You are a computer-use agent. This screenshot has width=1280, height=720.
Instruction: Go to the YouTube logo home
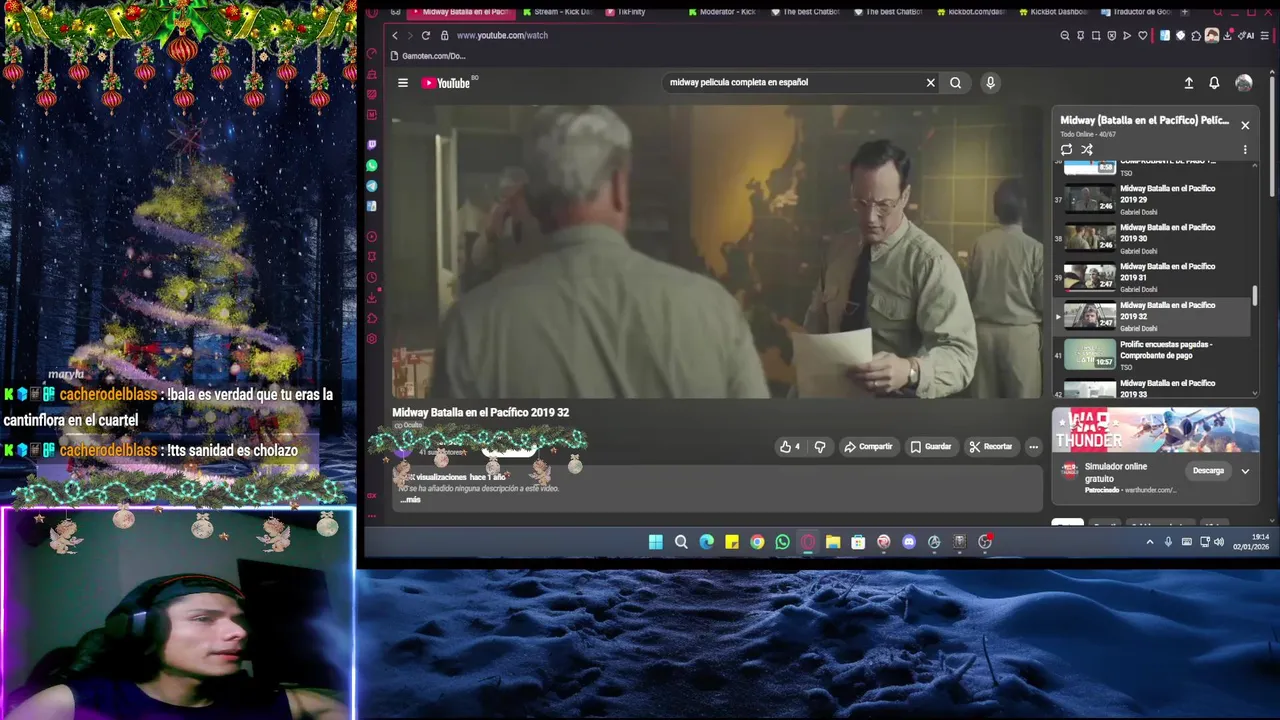click(x=446, y=83)
